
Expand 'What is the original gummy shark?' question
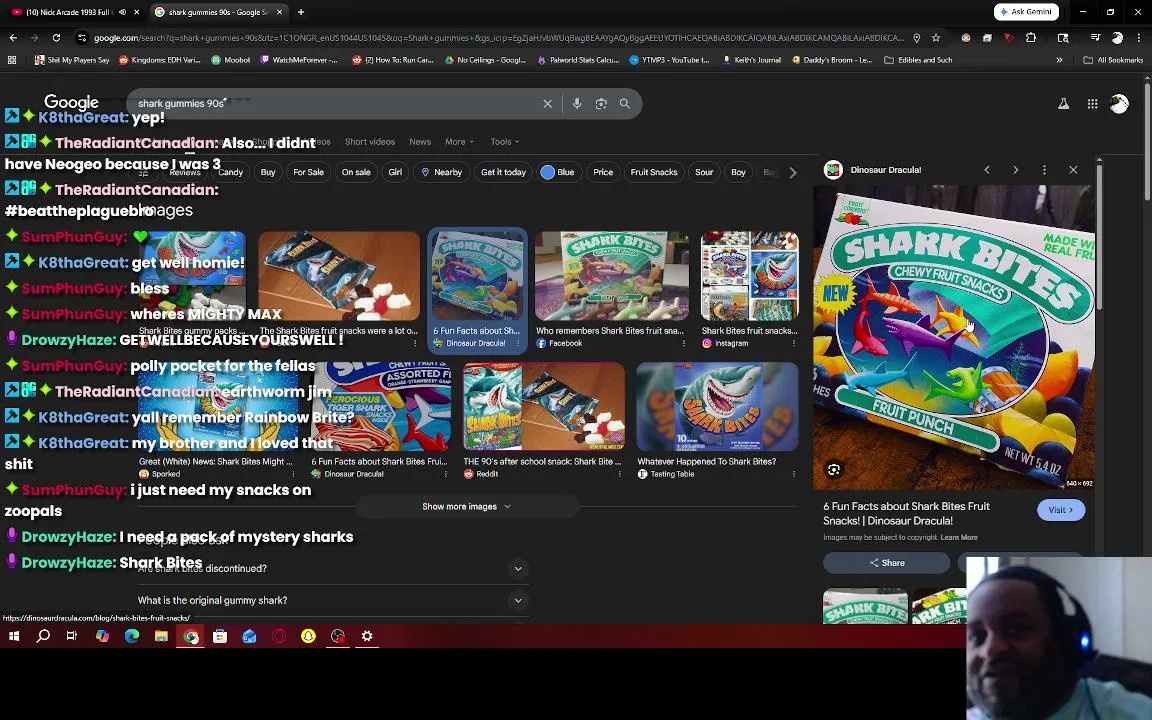[x=334, y=600]
